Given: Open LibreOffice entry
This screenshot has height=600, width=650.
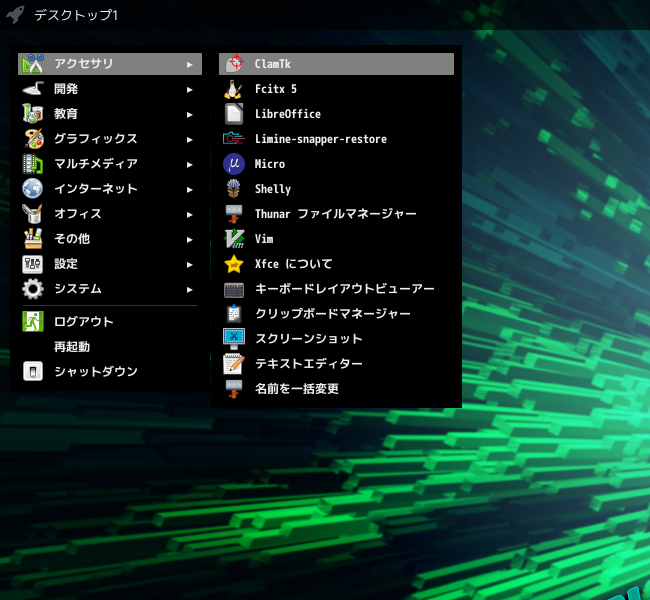Looking at the screenshot, I should (x=336, y=114).
